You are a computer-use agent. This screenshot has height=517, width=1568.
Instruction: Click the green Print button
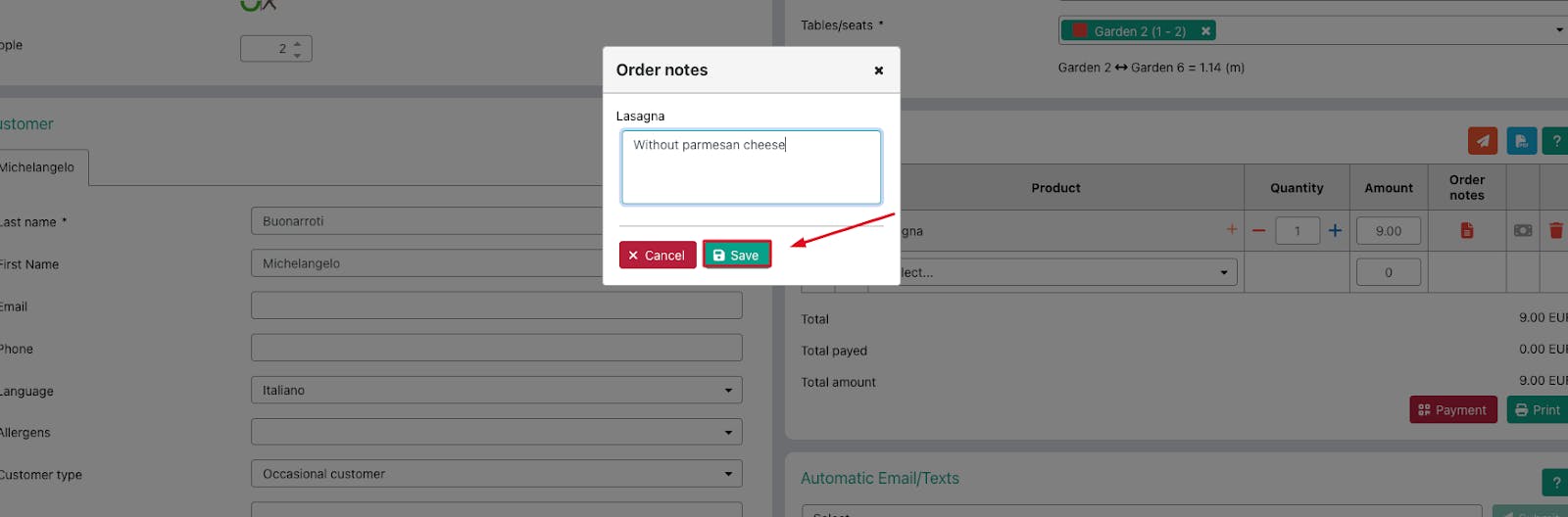[1538, 409]
